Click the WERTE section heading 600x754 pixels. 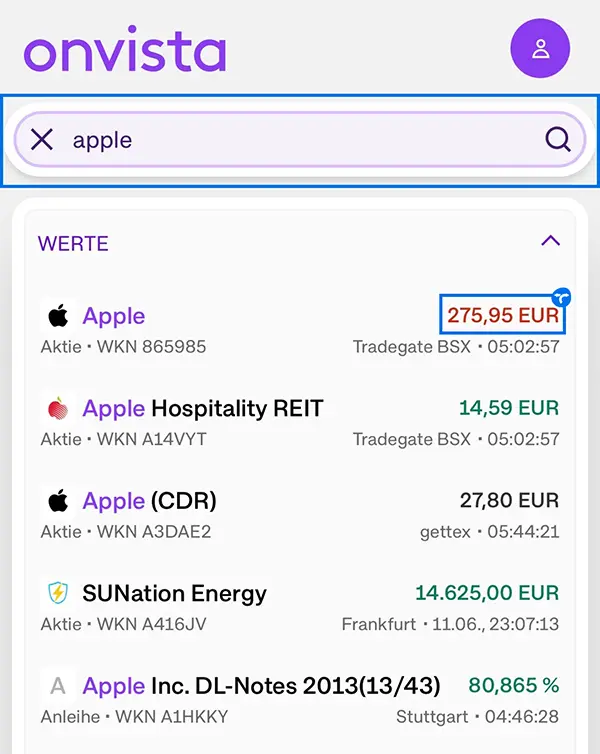(73, 244)
